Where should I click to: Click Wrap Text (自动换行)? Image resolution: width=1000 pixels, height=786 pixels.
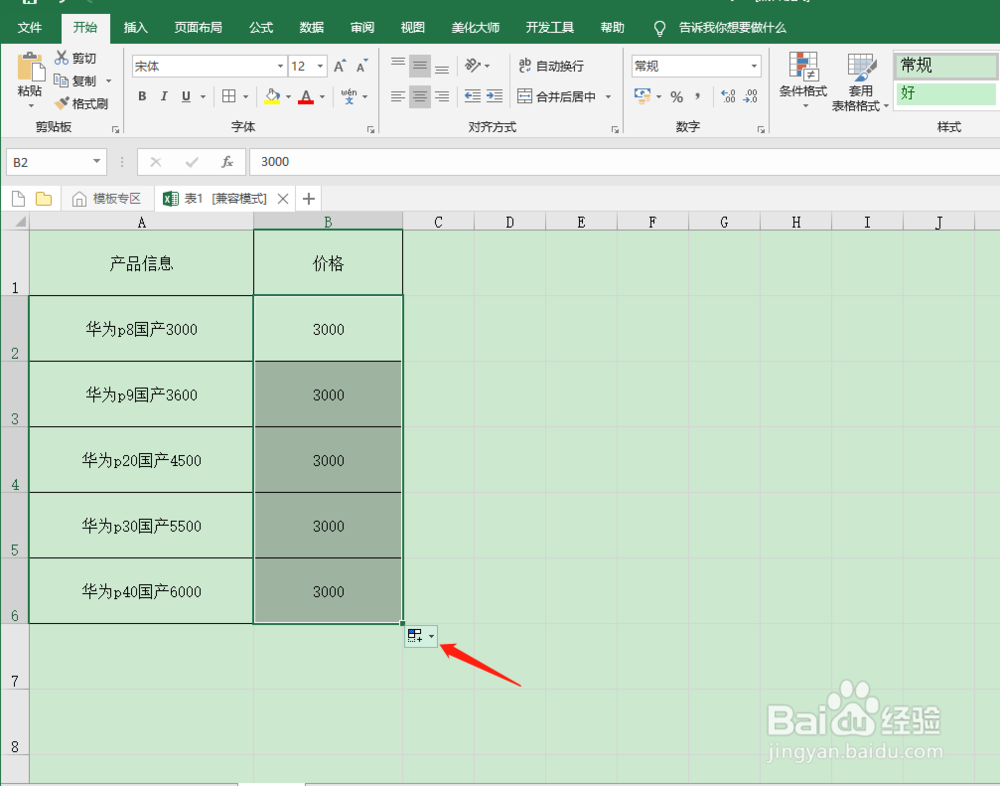[x=551, y=65]
